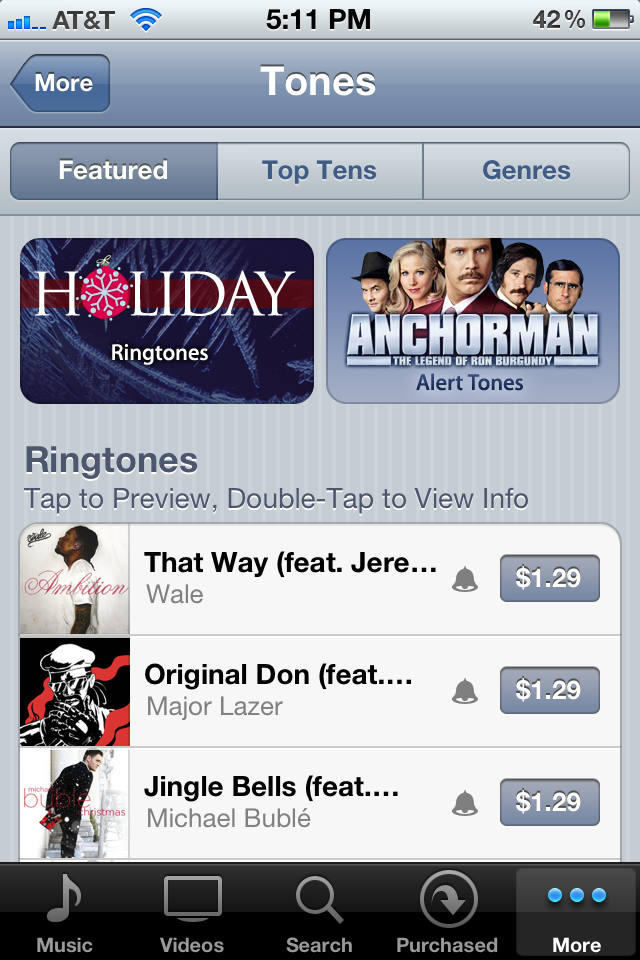The height and width of the screenshot is (960, 640).
Task: Switch to Top Tens segment
Action: [x=320, y=171]
